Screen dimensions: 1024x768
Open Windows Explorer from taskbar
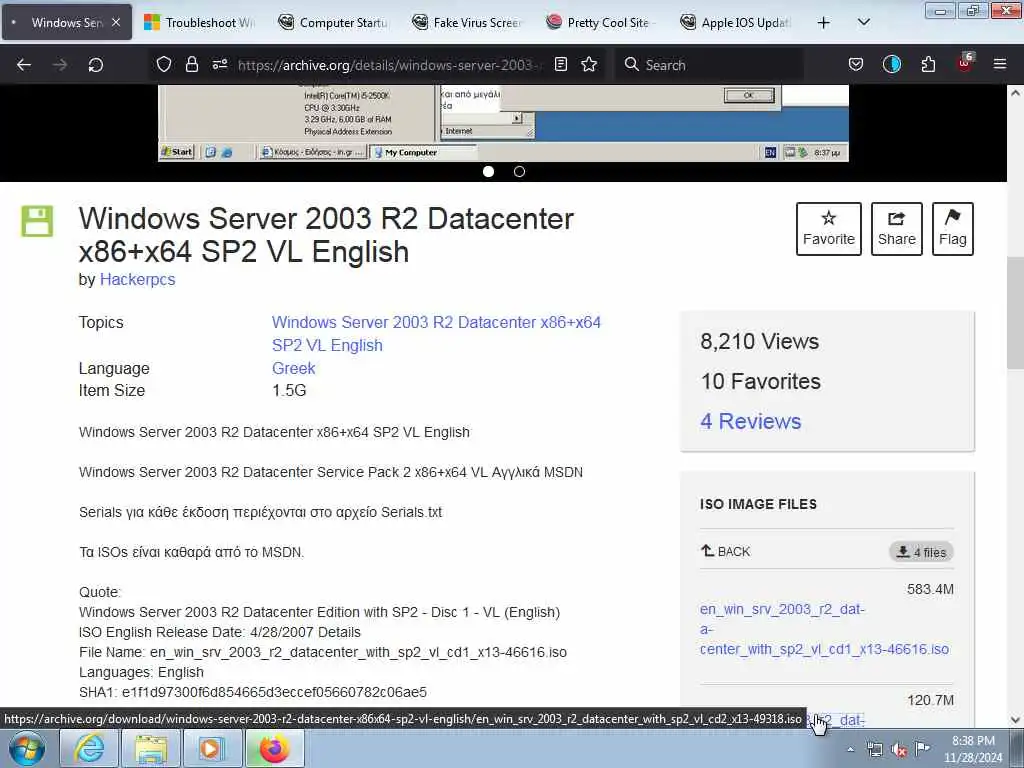point(151,748)
